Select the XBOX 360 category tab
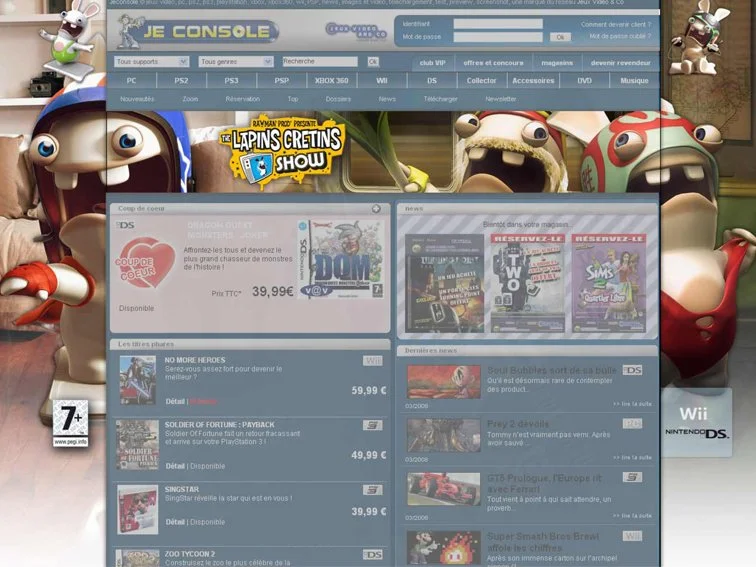The width and height of the screenshot is (756, 567). 332,81
